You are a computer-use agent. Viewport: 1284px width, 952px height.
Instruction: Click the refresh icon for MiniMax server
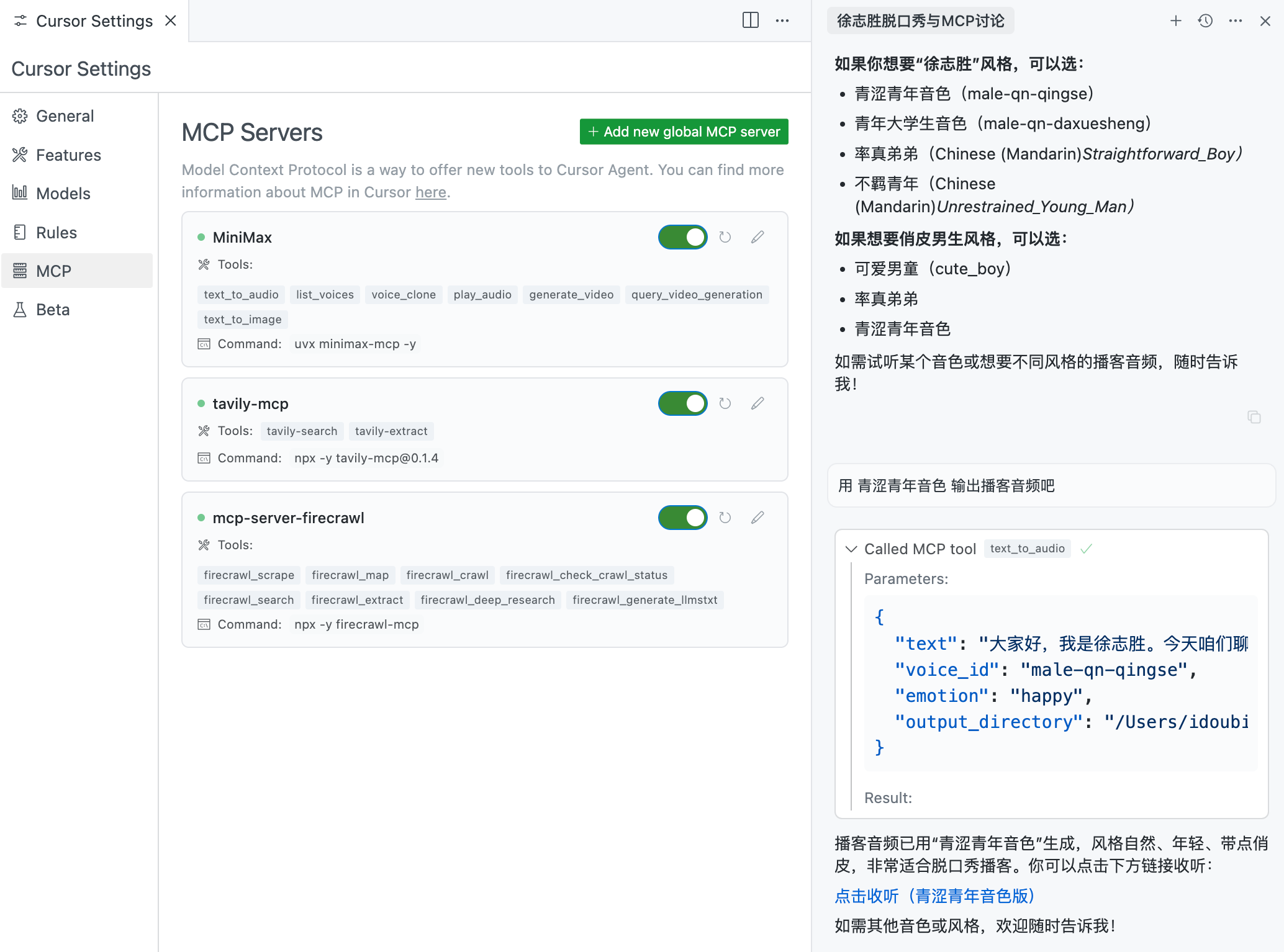point(725,237)
